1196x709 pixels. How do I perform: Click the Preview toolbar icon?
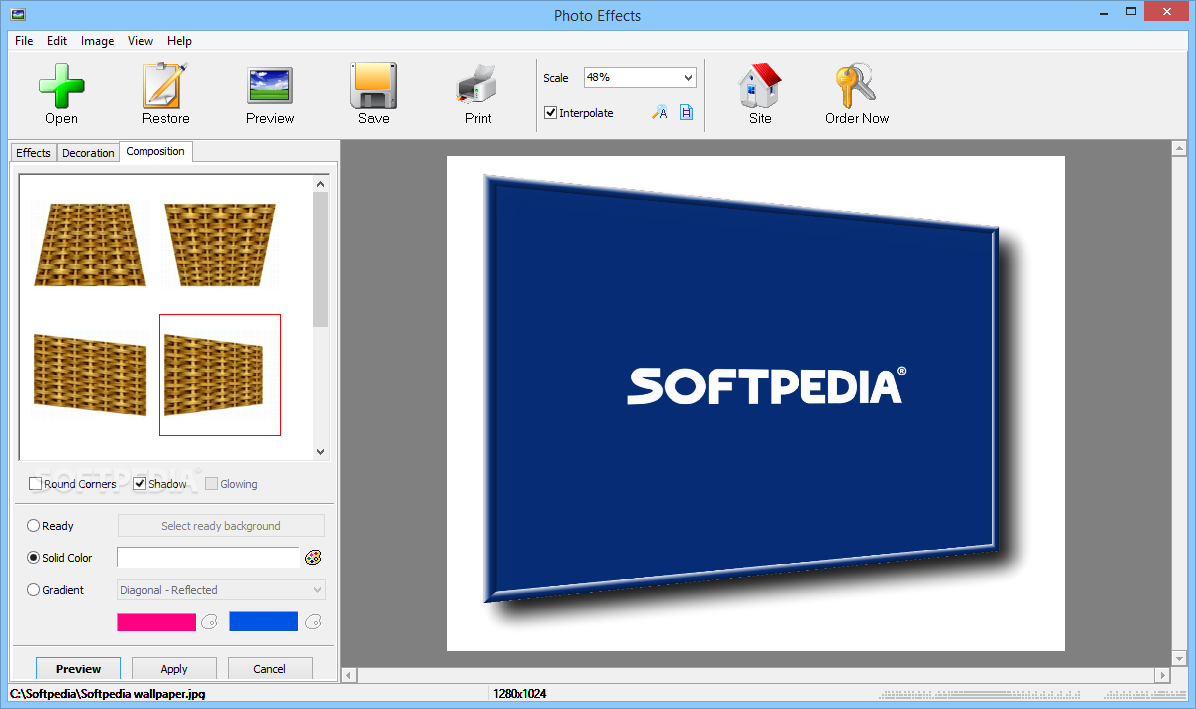pyautogui.click(x=270, y=86)
